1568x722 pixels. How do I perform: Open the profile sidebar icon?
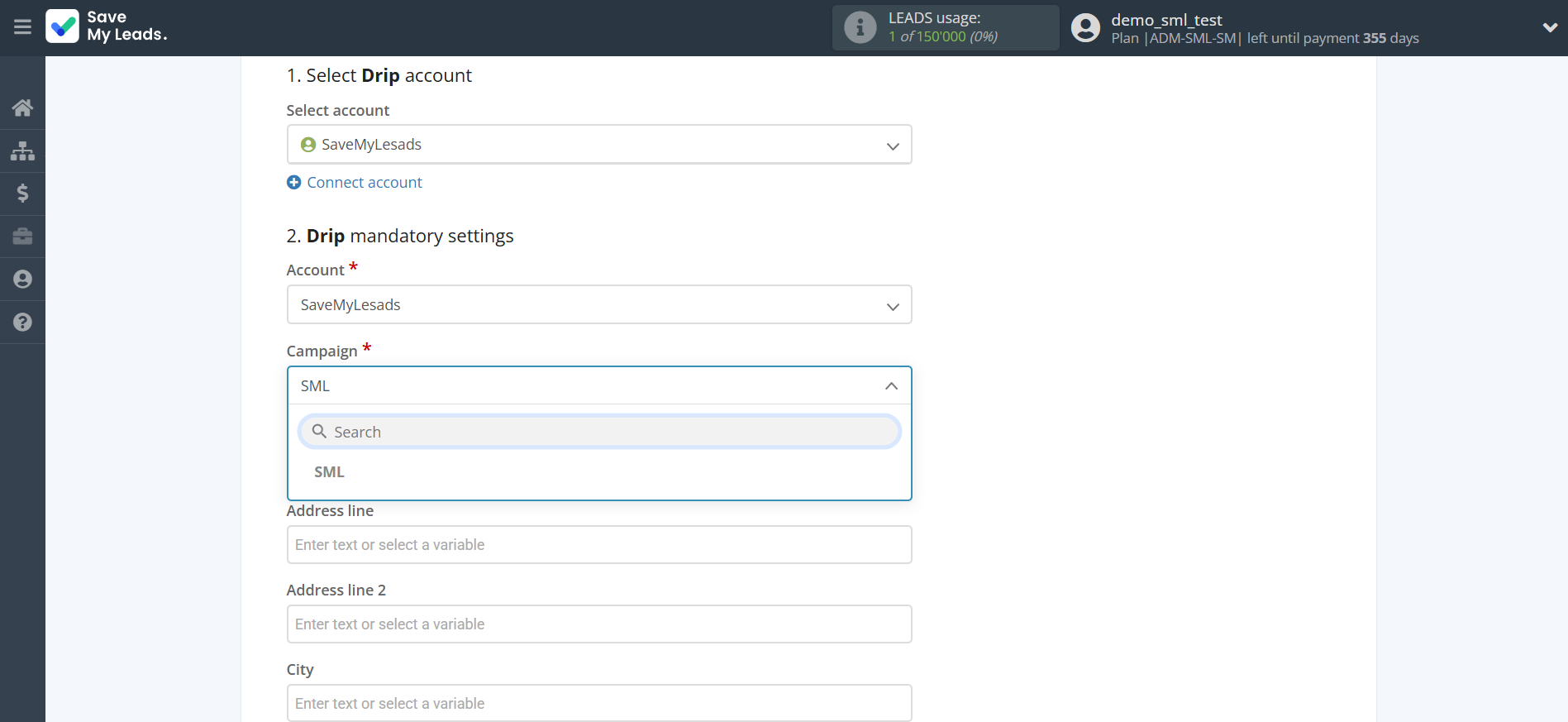[22, 280]
